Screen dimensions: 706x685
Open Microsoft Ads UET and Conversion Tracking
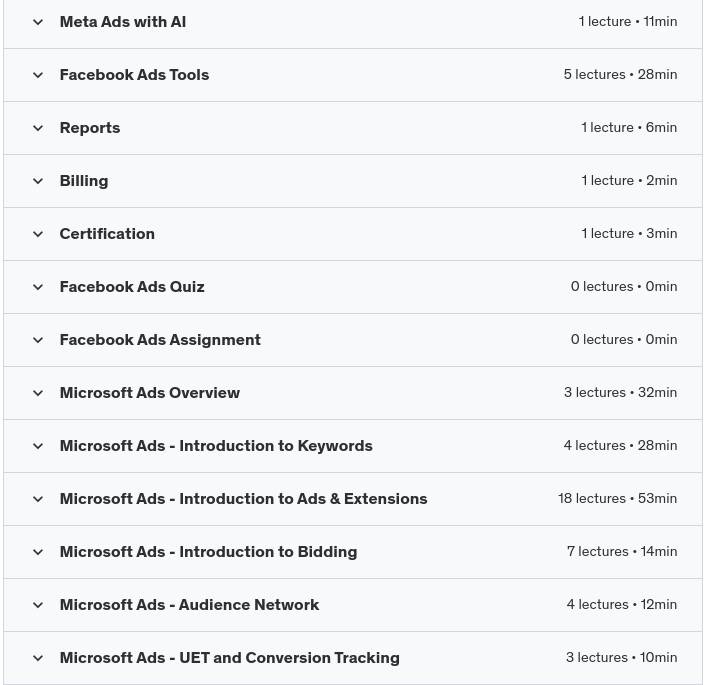(229, 658)
